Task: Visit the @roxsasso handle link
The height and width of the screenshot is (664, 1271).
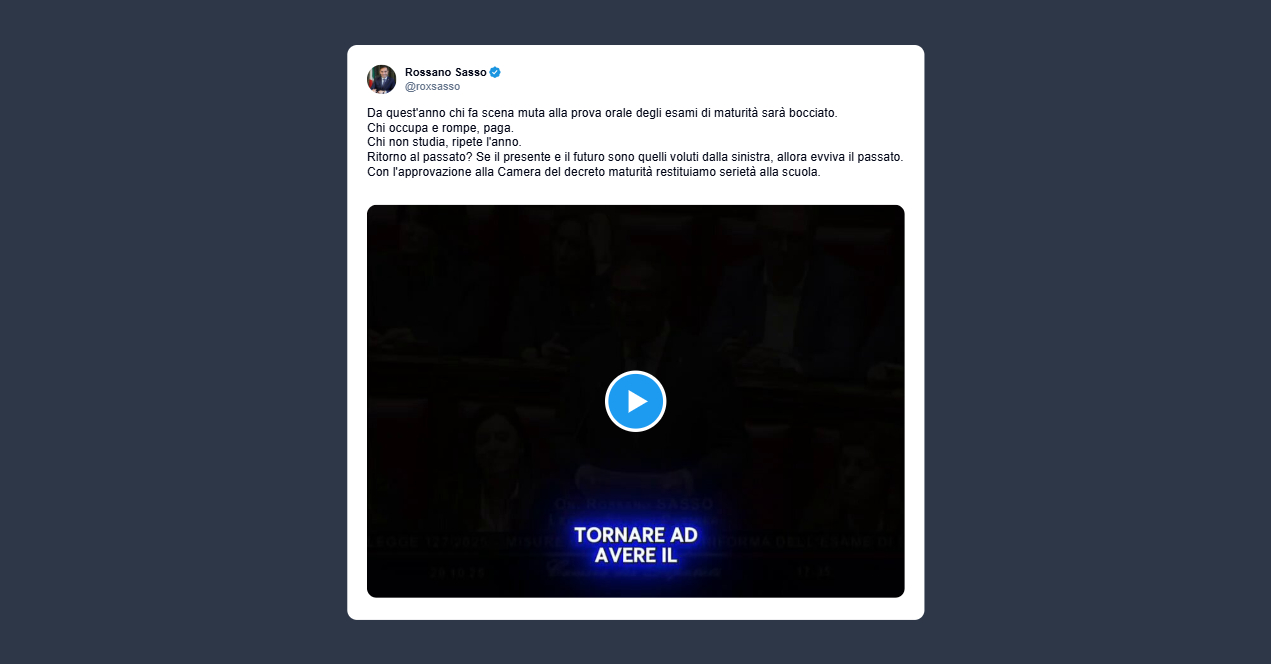Action: 432,87
